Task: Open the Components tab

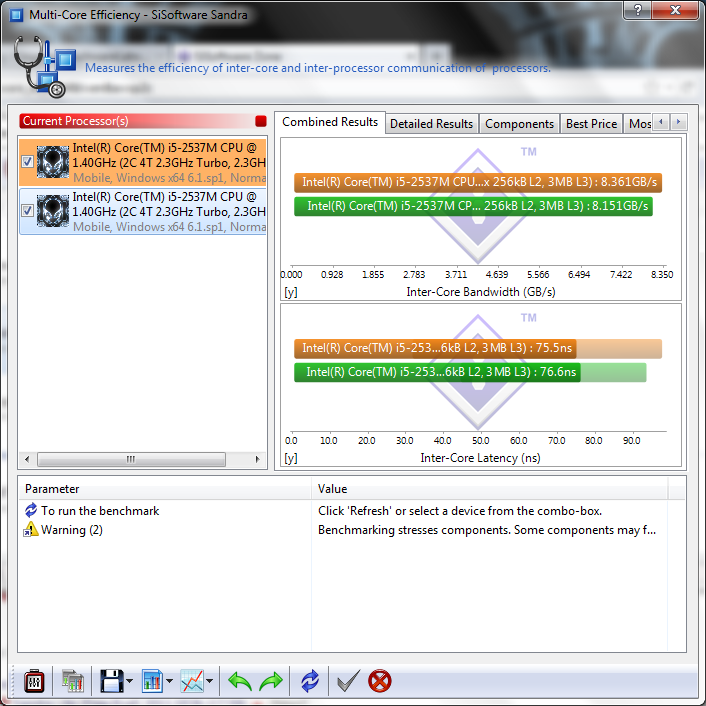Action: click(x=519, y=124)
